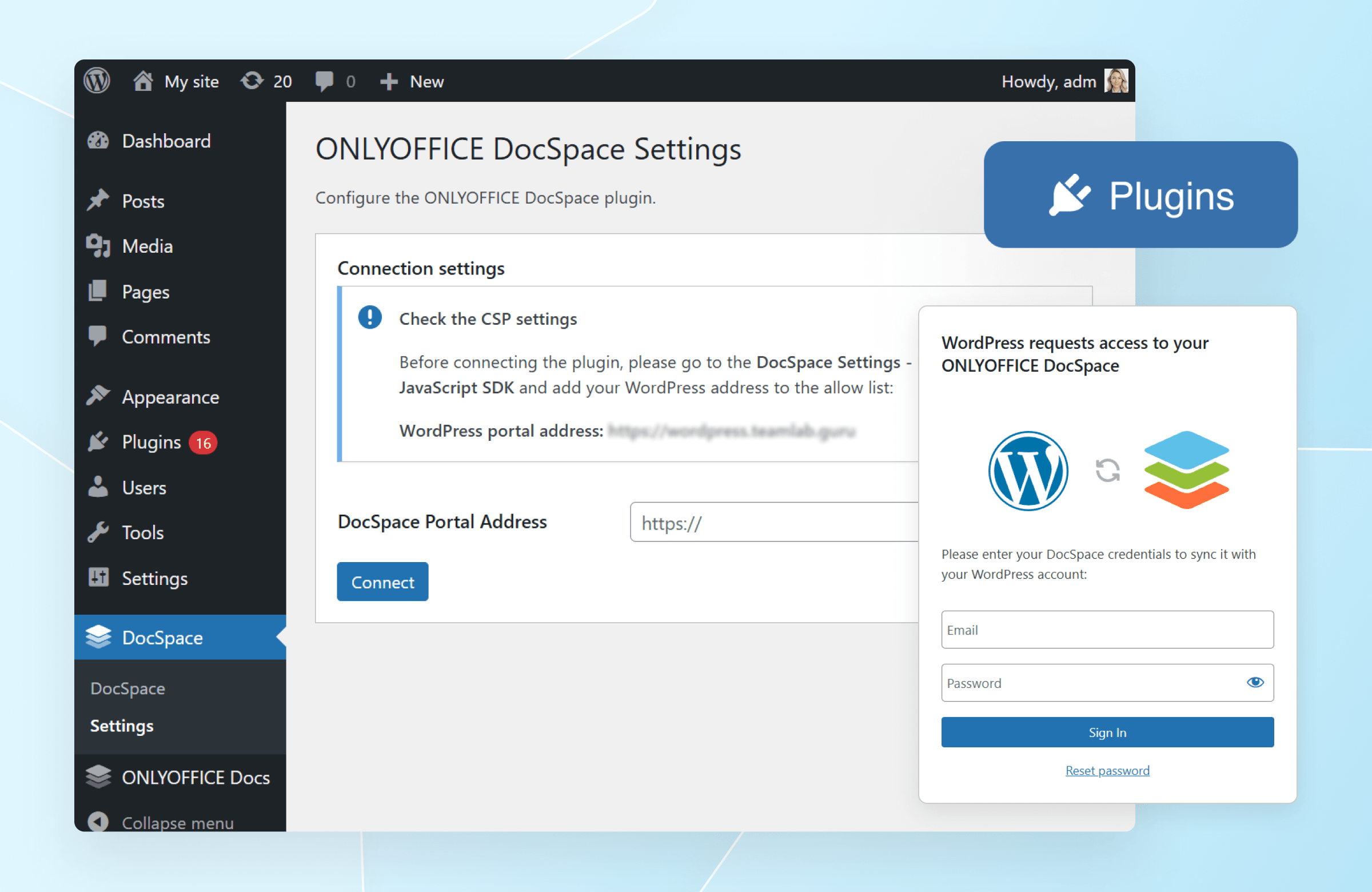Click the My site link

click(x=192, y=82)
